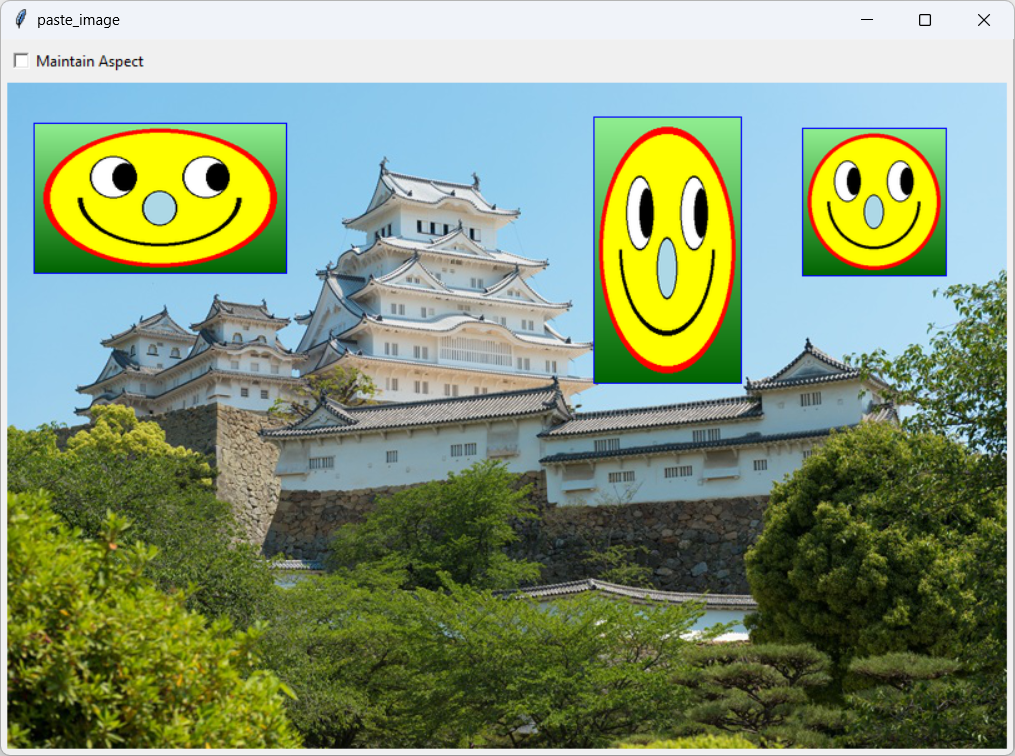Enable the Maintain Aspect checkbox
1015x756 pixels.
click(x=20, y=60)
